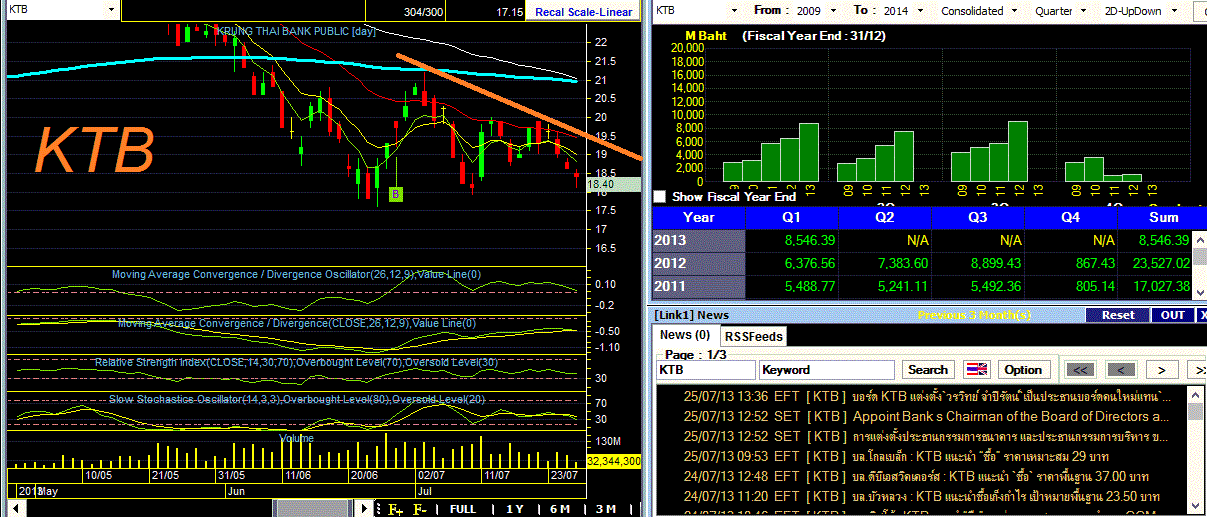Toggle Show Fiscal Year End checkbox

coord(659,197)
